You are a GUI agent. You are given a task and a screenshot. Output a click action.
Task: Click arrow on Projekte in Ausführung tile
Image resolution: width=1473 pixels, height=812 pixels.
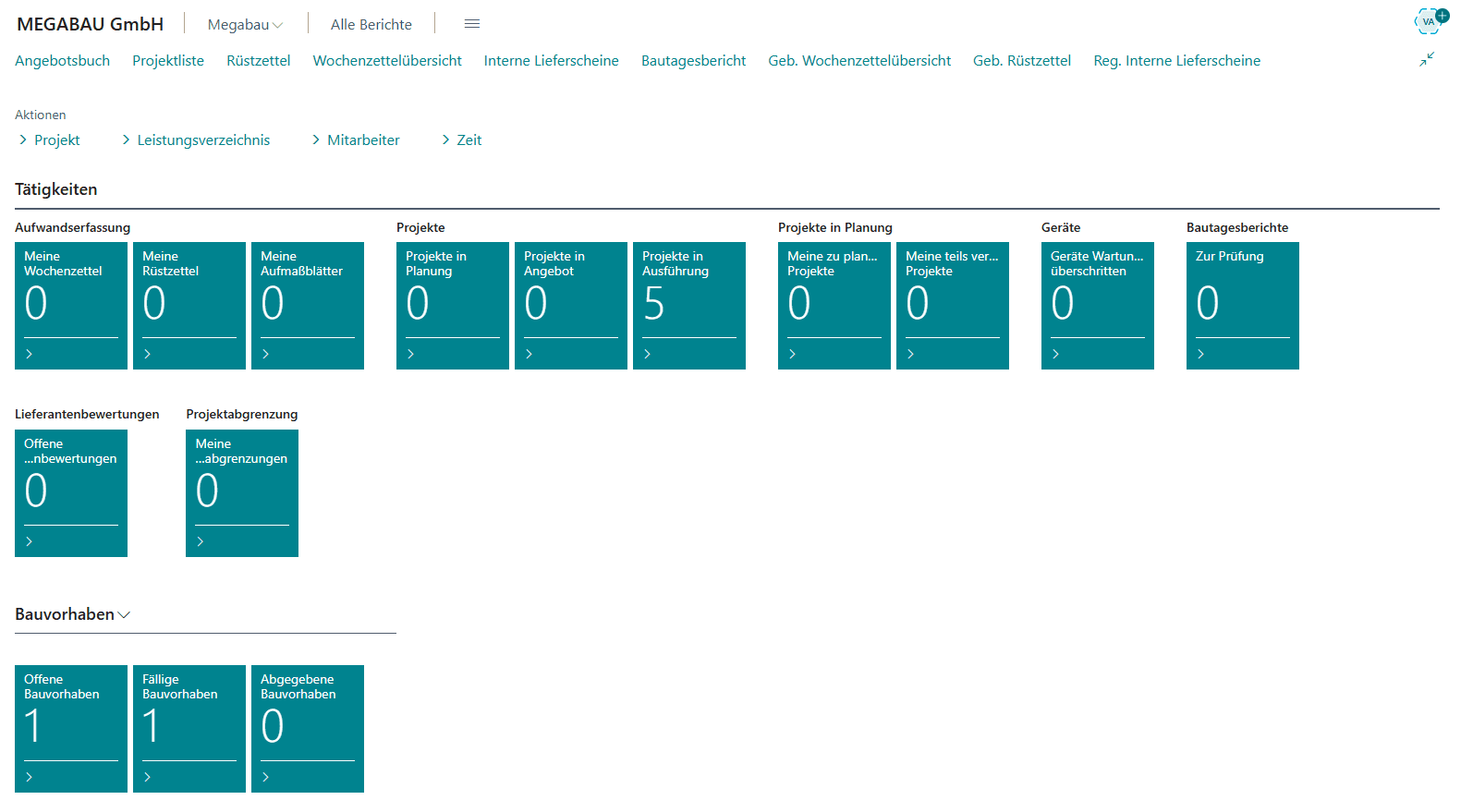pos(648,354)
